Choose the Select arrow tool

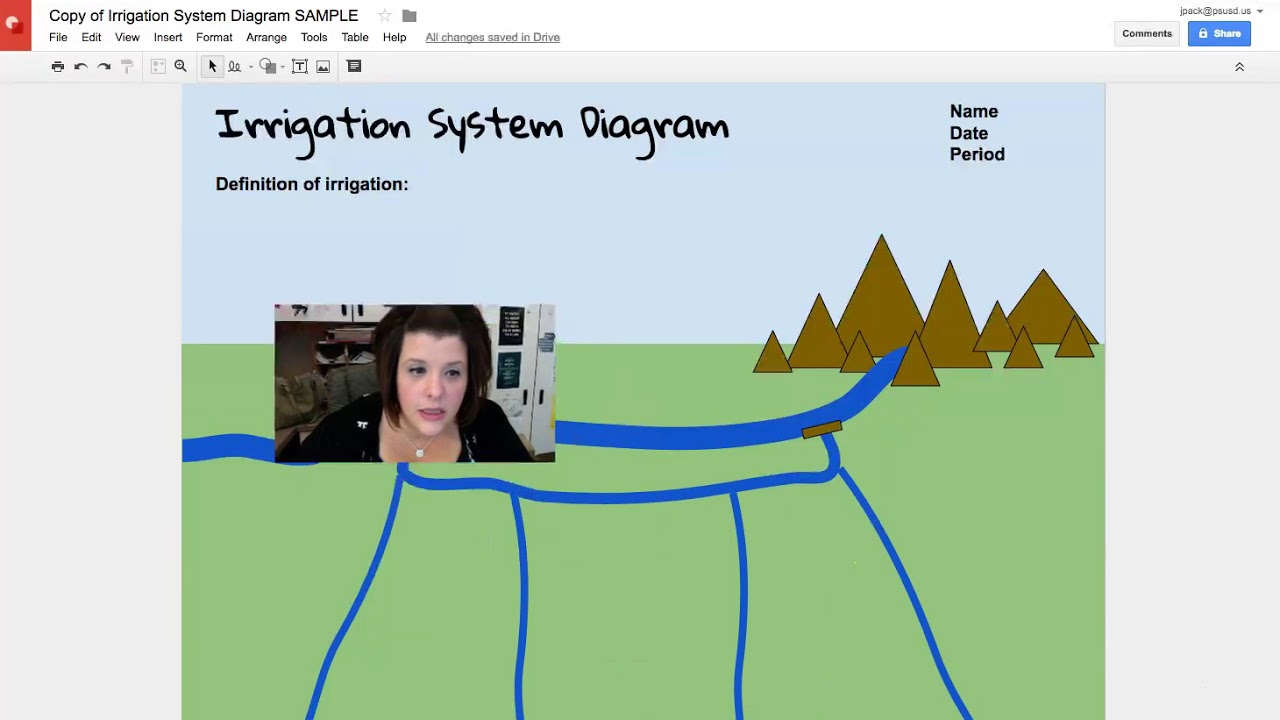click(x=212, y=66)
